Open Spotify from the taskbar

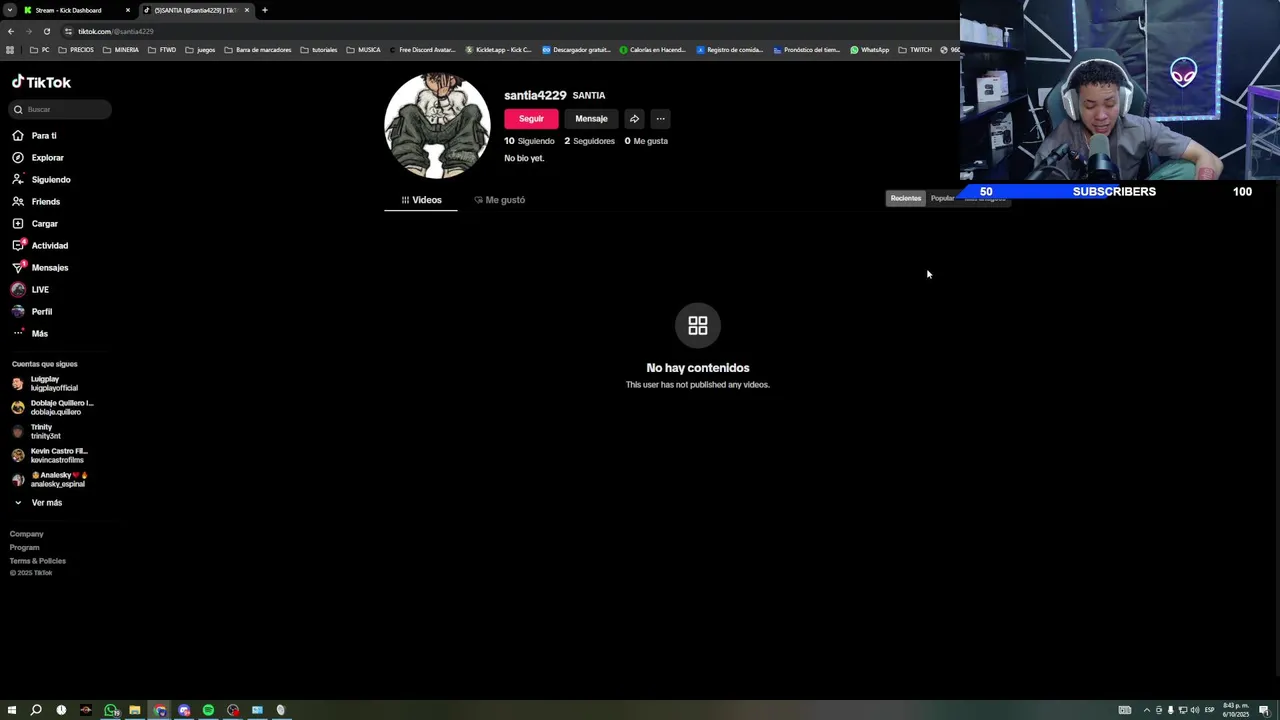coord(208,710)
